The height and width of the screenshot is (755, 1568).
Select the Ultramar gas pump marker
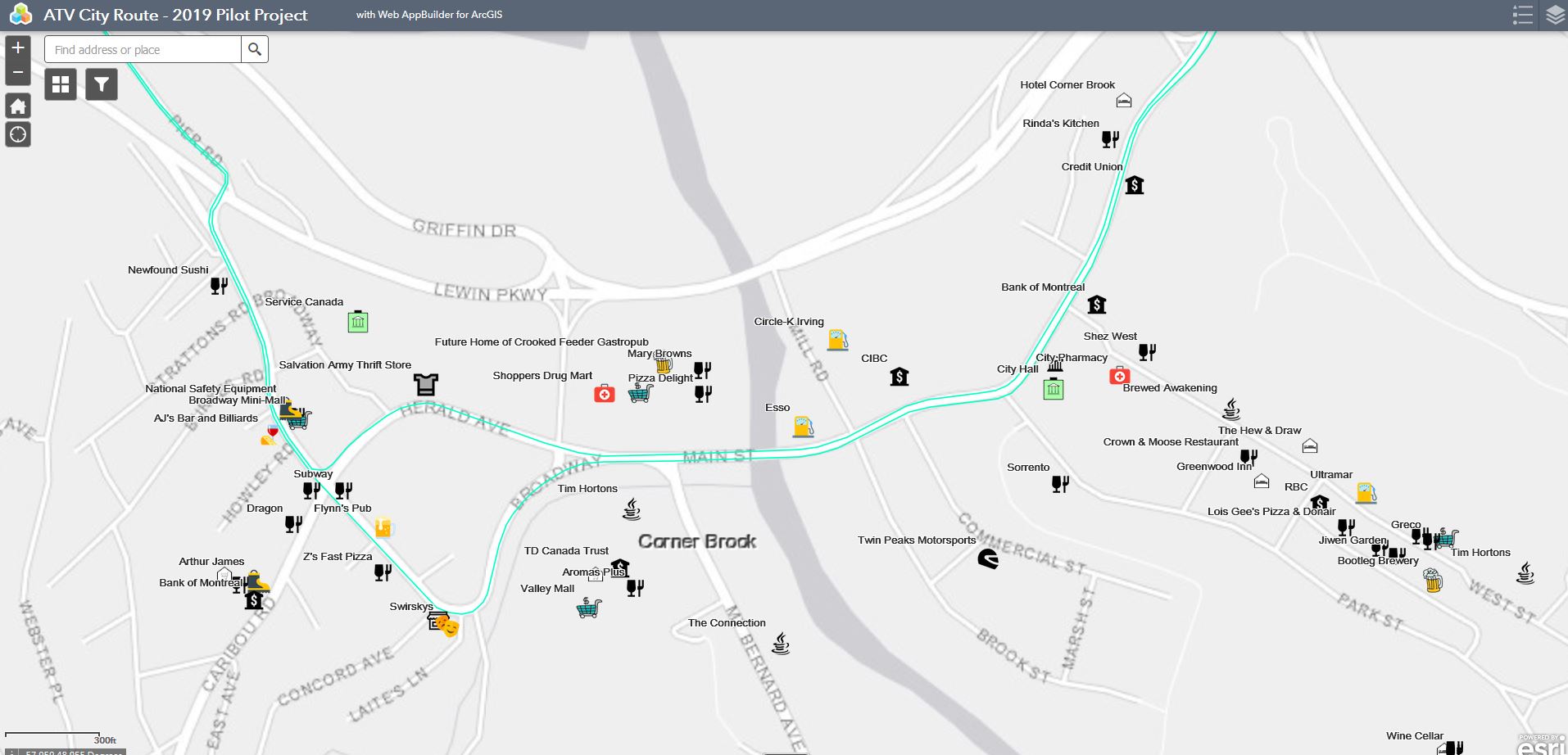coord(1366,492)
